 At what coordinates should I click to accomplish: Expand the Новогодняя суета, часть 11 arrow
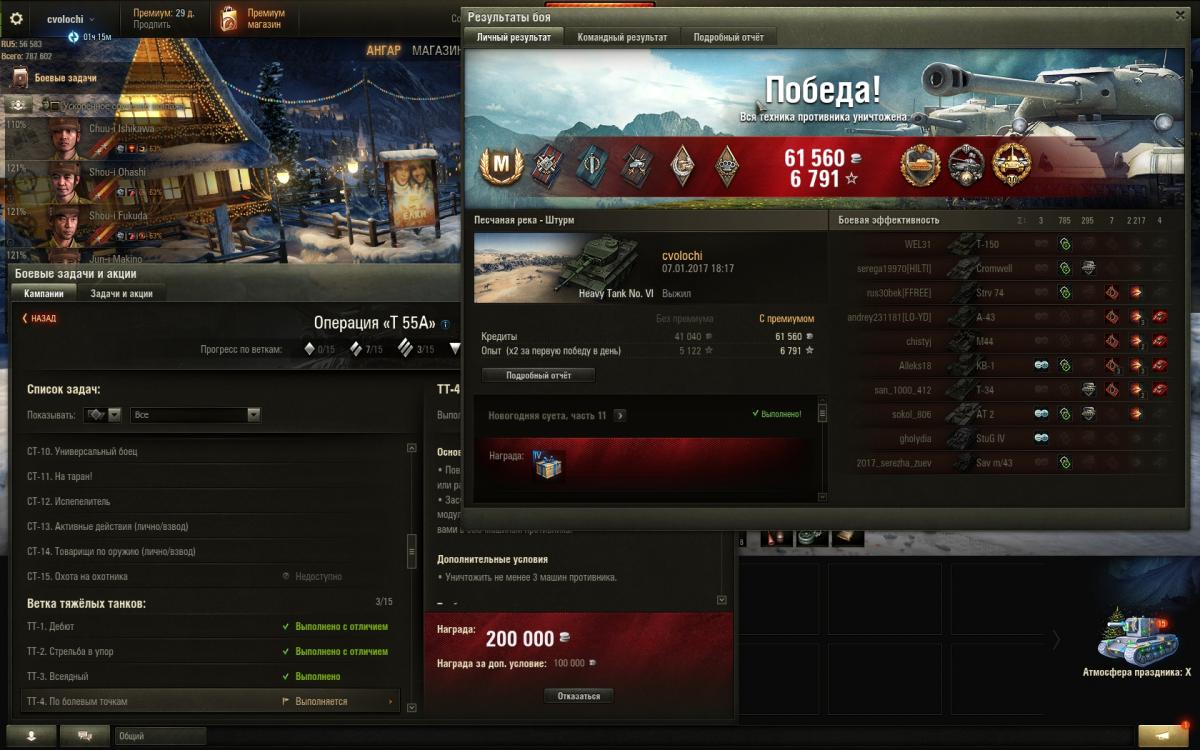click(x=620, y=415)
